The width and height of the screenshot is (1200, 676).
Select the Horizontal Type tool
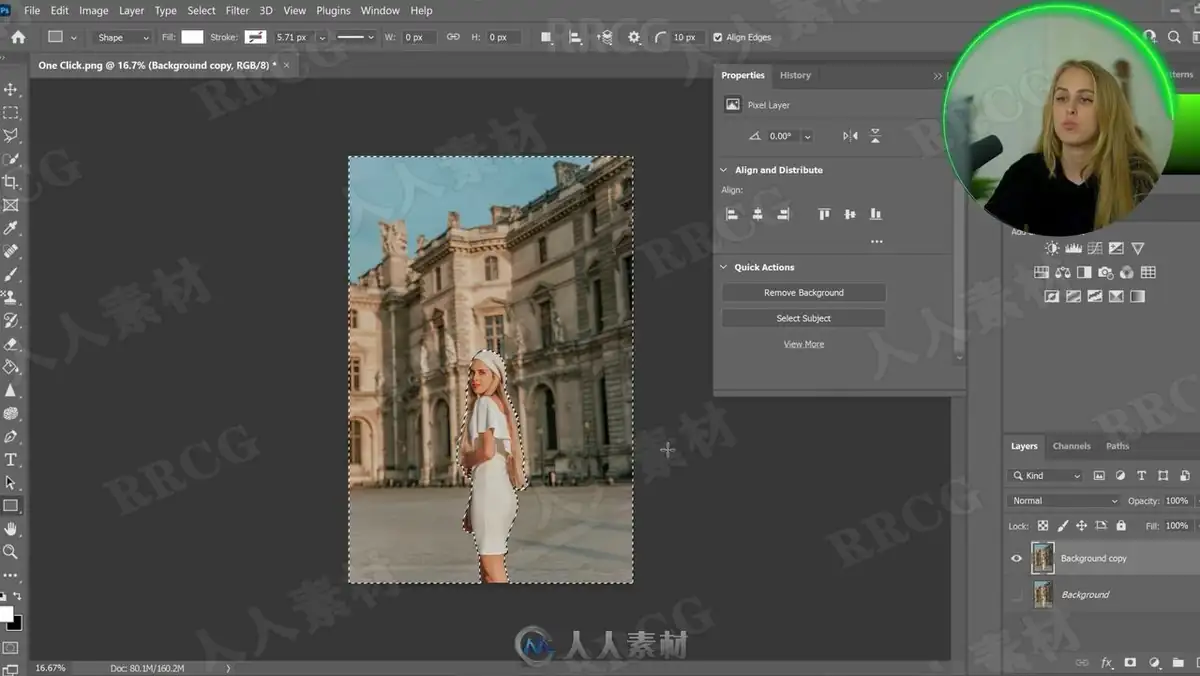pos(11,460)
